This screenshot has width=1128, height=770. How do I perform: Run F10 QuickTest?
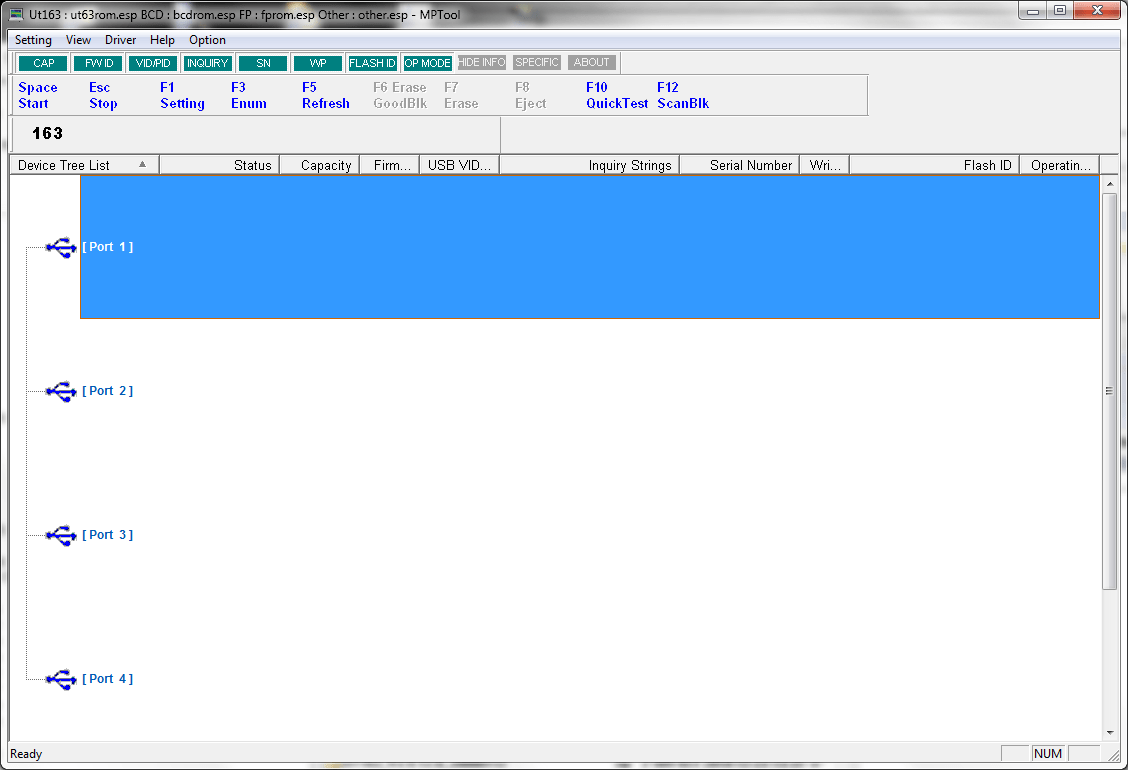pos(616,96)
